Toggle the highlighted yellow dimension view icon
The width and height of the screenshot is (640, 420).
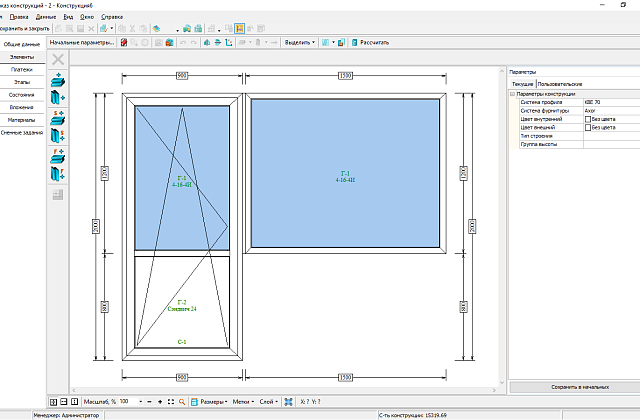[240, 29]
